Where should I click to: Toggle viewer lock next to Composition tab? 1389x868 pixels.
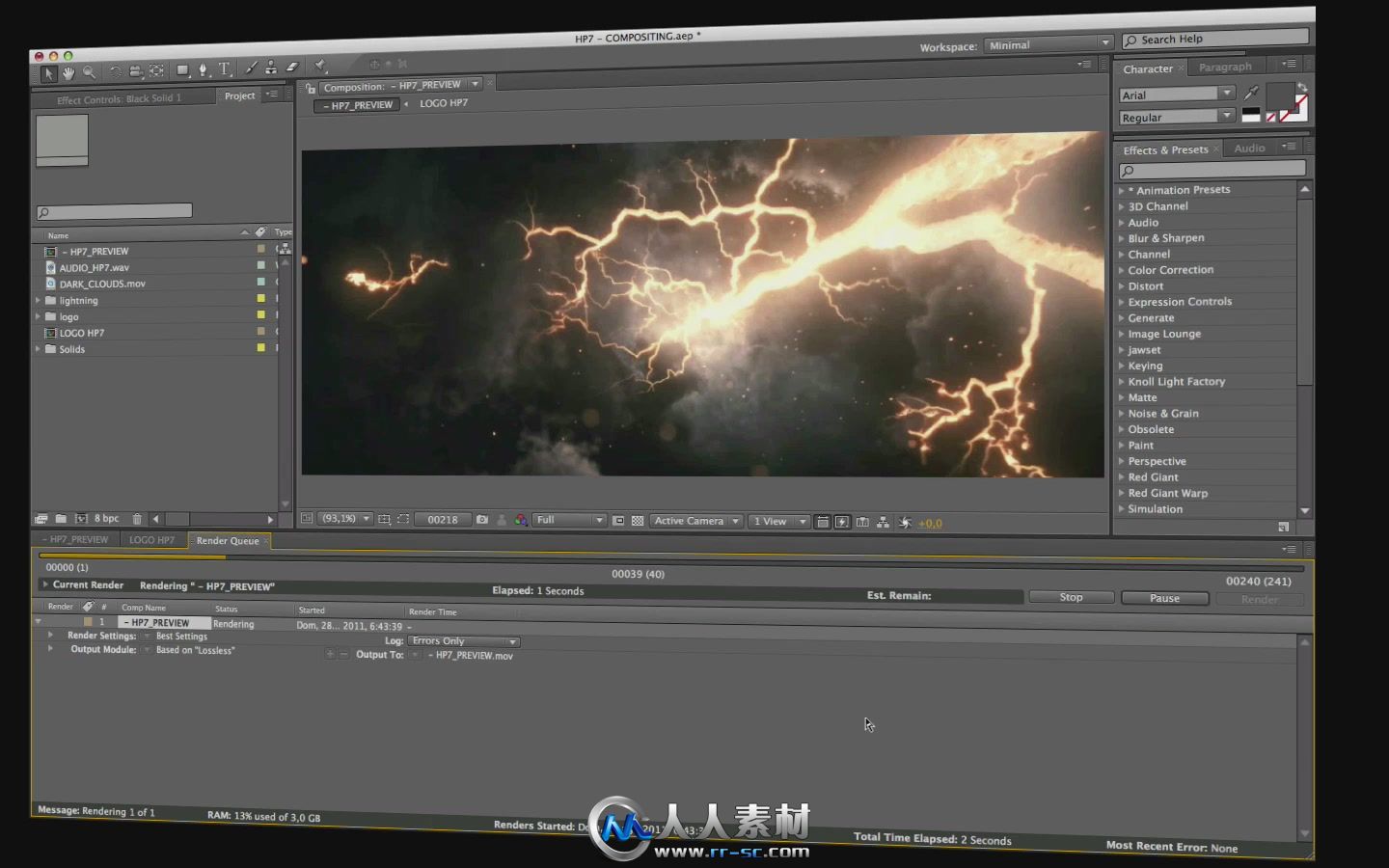tap(310, 88)
